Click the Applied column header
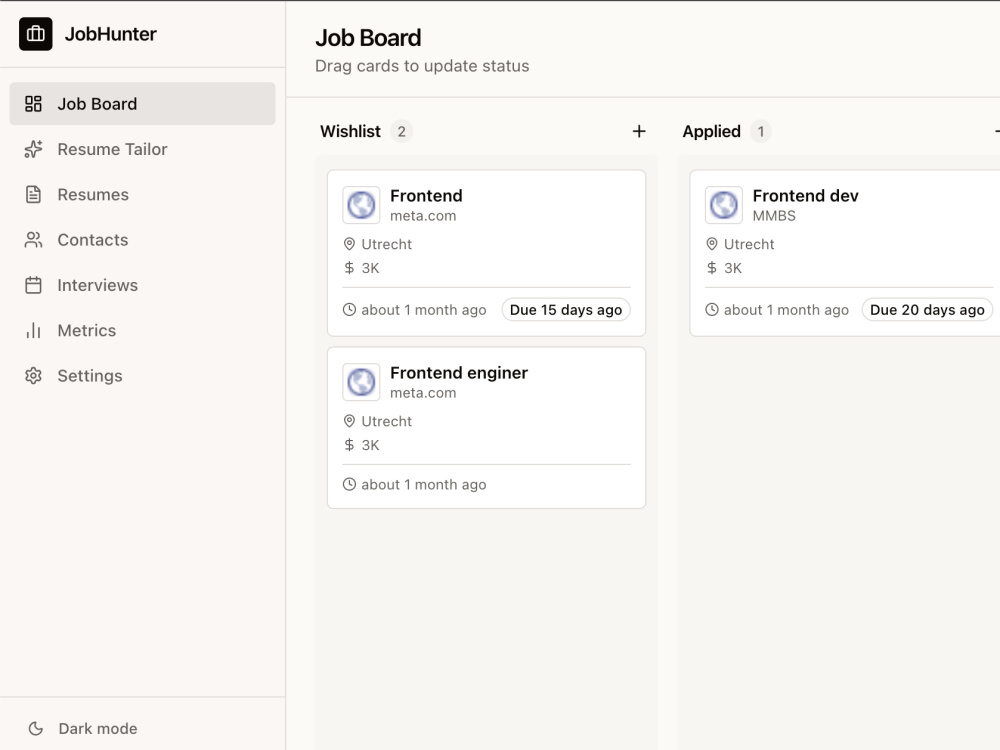 [x=712, y=131]
